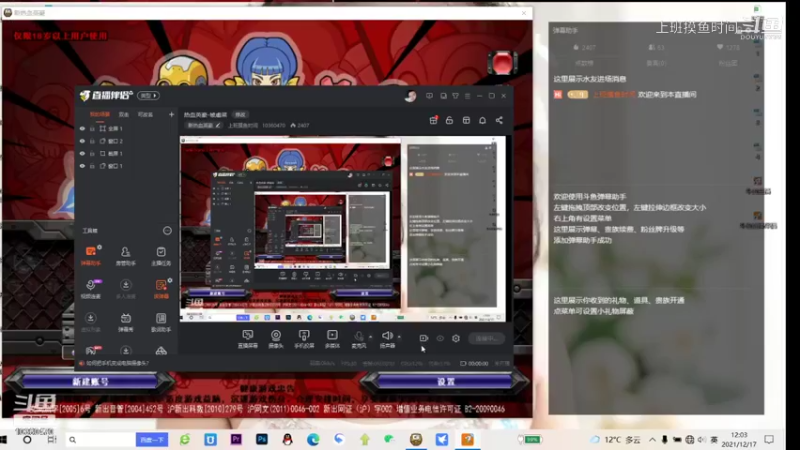
Task: Open the 歌词助手 lyrics assistant tool
Action: 161,322
